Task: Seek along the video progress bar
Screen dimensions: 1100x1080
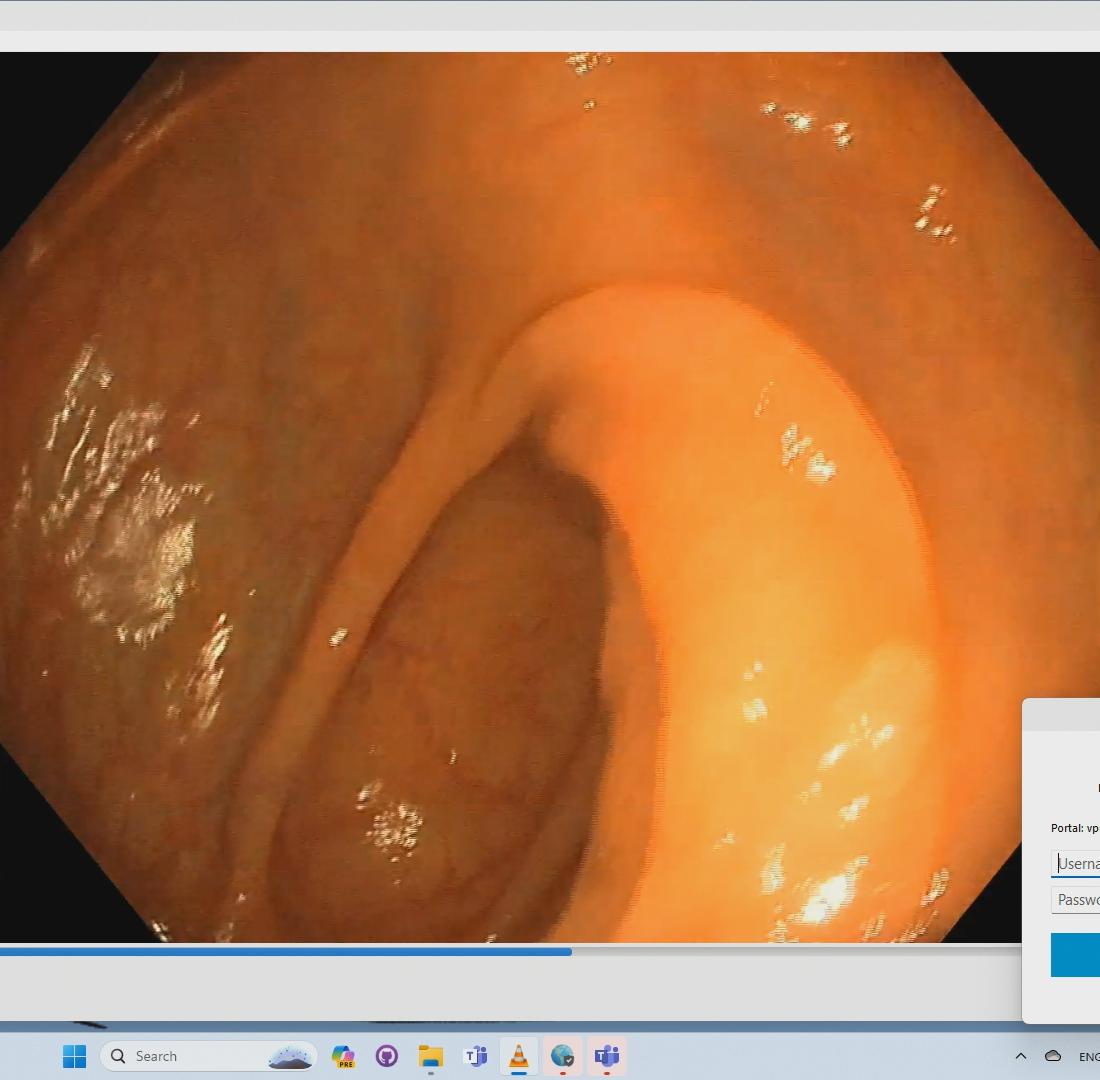Action: click(x=511, y=952)
